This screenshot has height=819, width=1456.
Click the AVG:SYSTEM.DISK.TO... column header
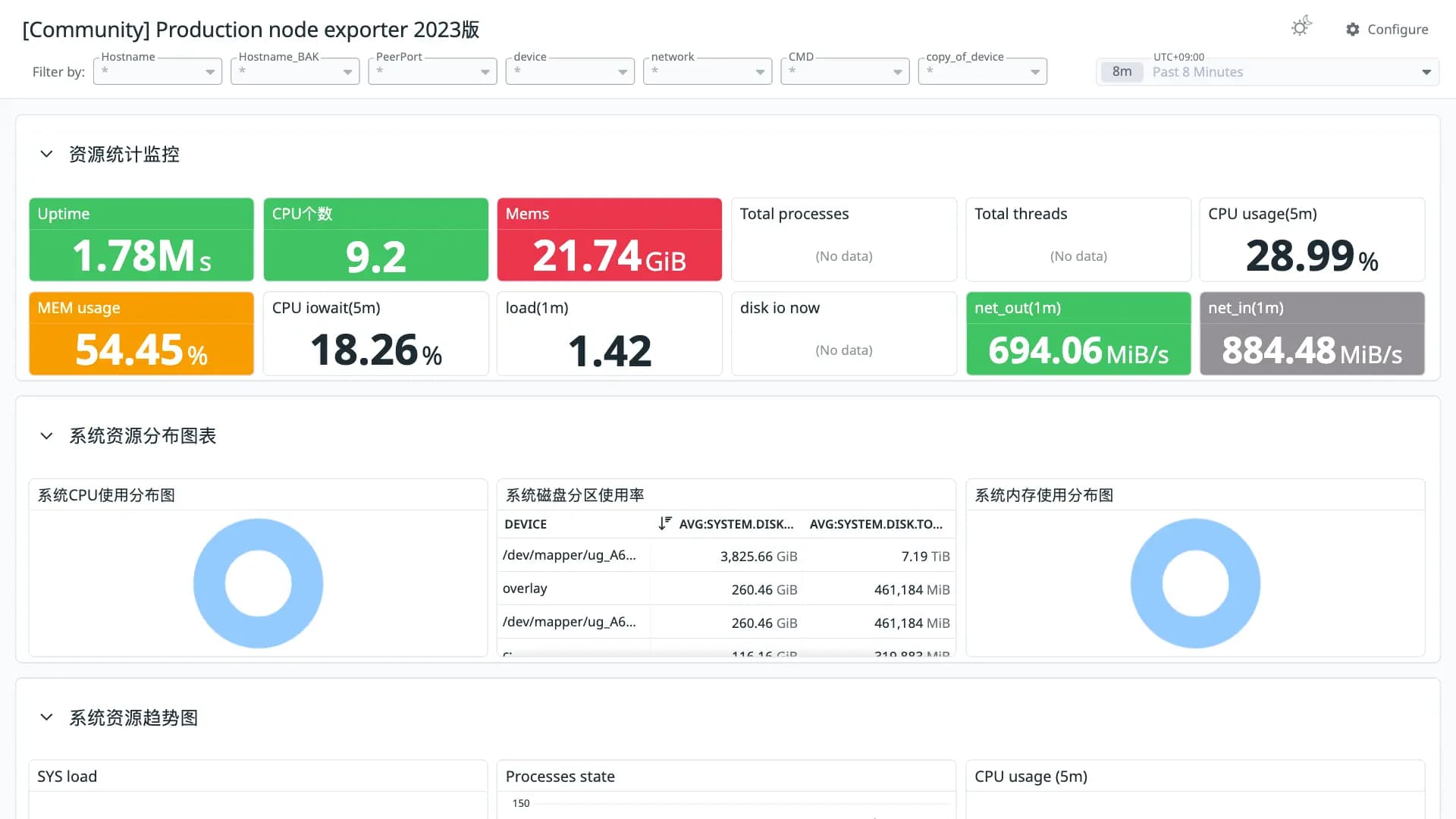(x=876, y=524)
